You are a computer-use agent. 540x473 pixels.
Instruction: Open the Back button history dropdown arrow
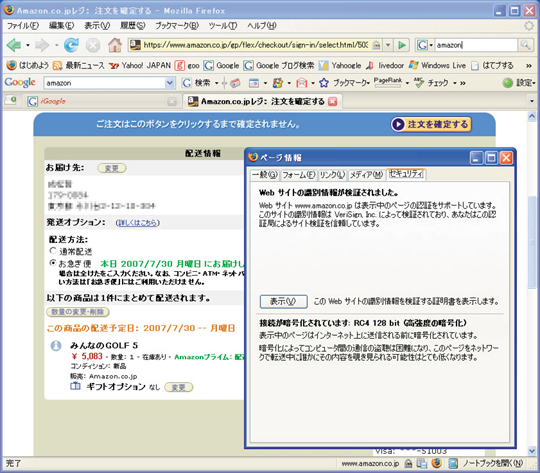pyautogui.click(x=28, y=45)
